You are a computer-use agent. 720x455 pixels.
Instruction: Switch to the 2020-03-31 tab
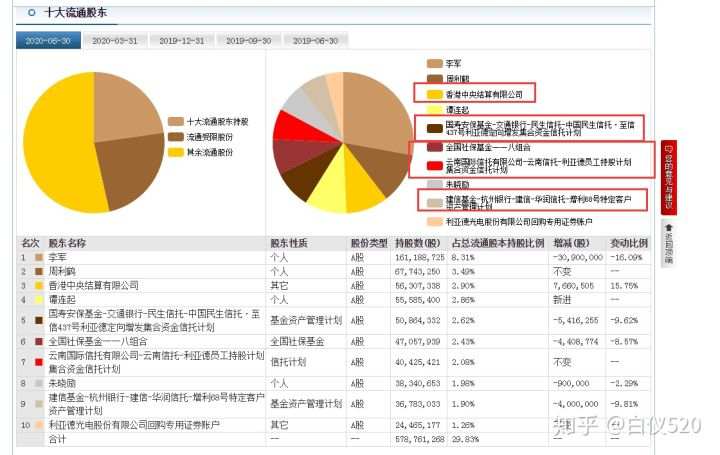click(x=115, y=41)
